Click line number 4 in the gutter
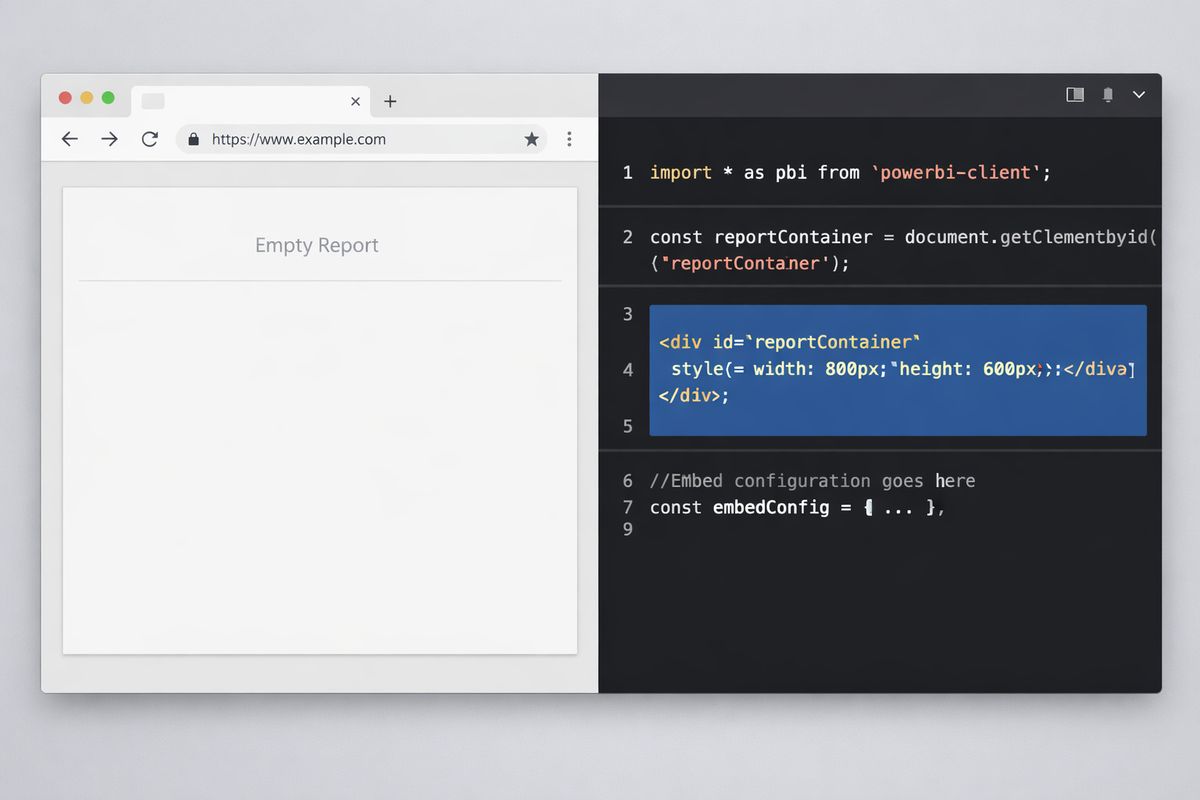The width and height of the screenshot is (1200, 800). 628,370
